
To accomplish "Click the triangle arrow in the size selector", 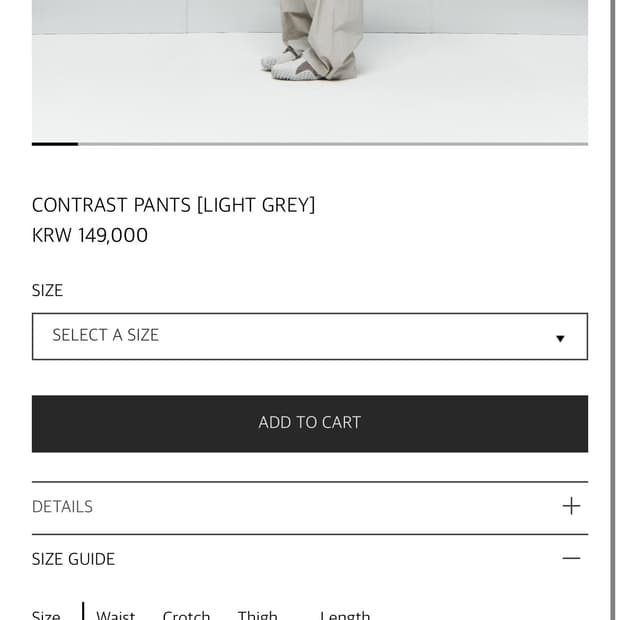I will (x=560, y=338).
